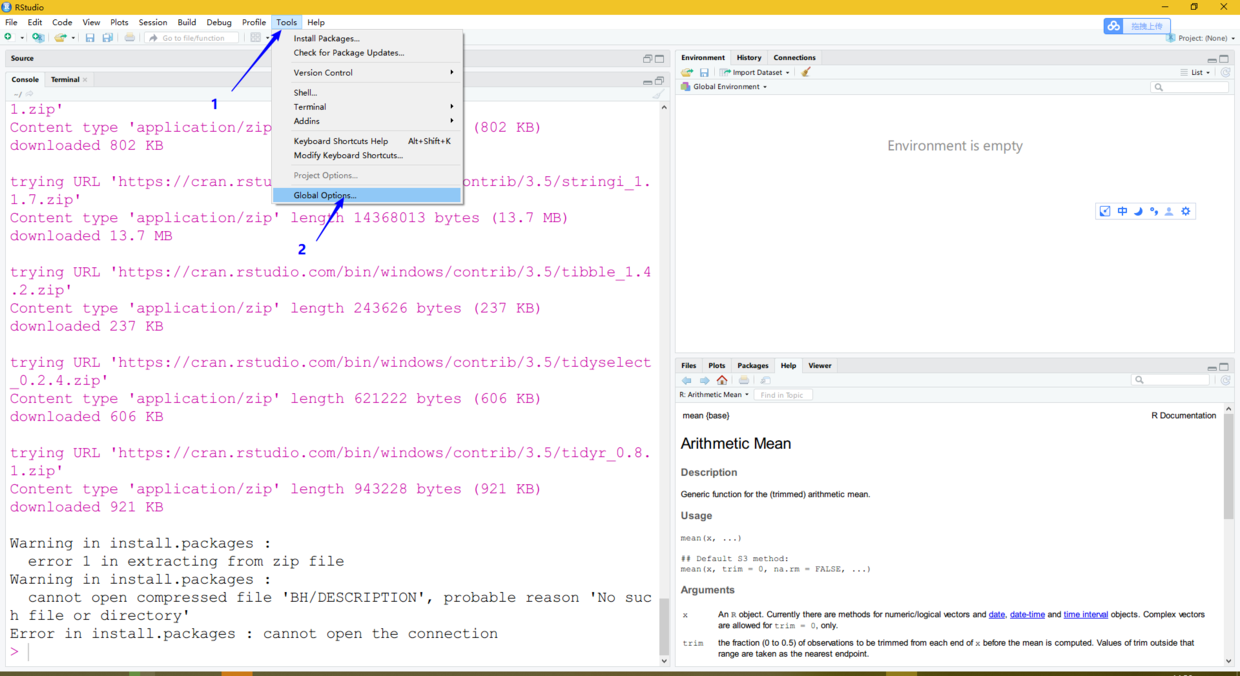1240x676 pixels.
Task: Open the Plots menu in menu bar
Action: pos(119,22)
